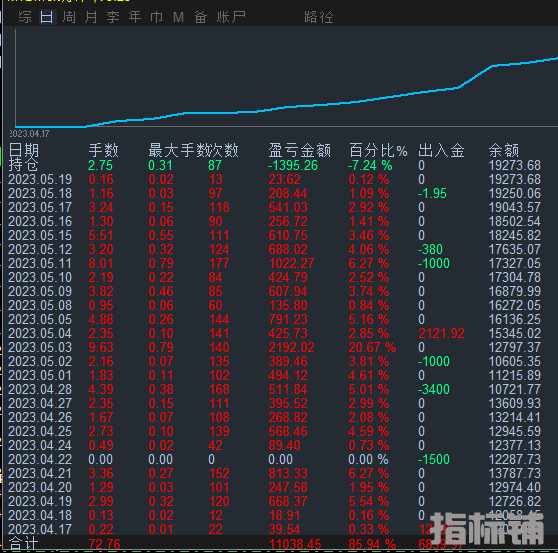
Task: Select the 持仓 position row label
Action: click(x=23, y=165)
